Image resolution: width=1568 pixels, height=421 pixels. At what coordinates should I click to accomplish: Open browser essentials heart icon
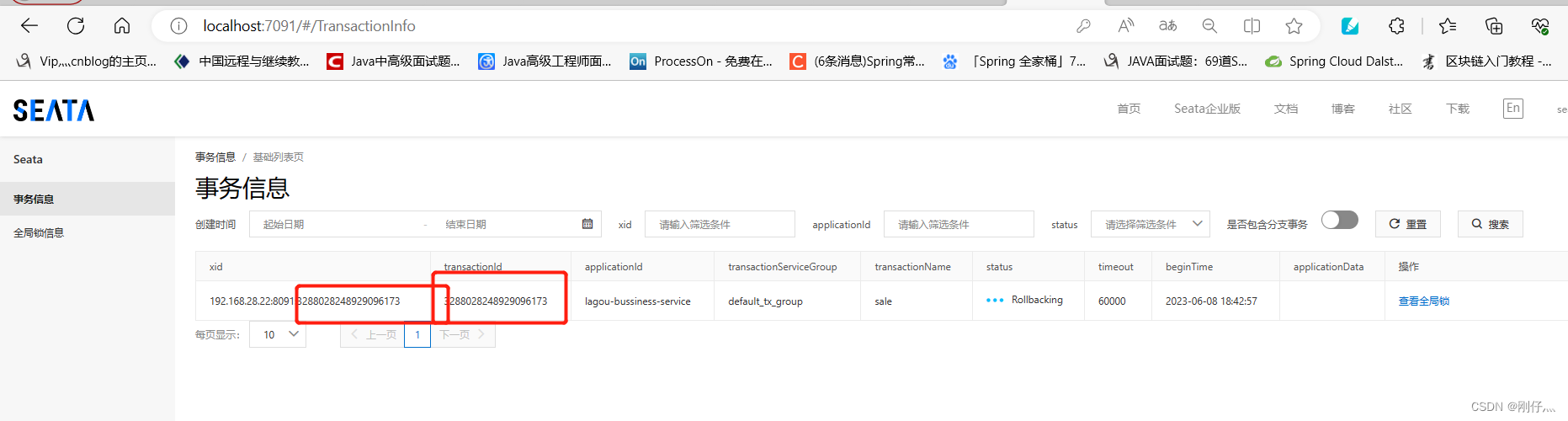[1540, 26]
